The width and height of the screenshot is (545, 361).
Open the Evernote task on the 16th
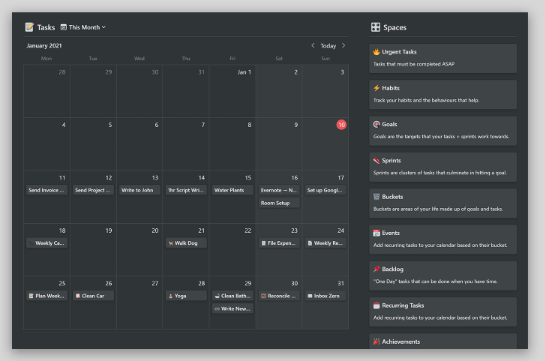(279, 190)
